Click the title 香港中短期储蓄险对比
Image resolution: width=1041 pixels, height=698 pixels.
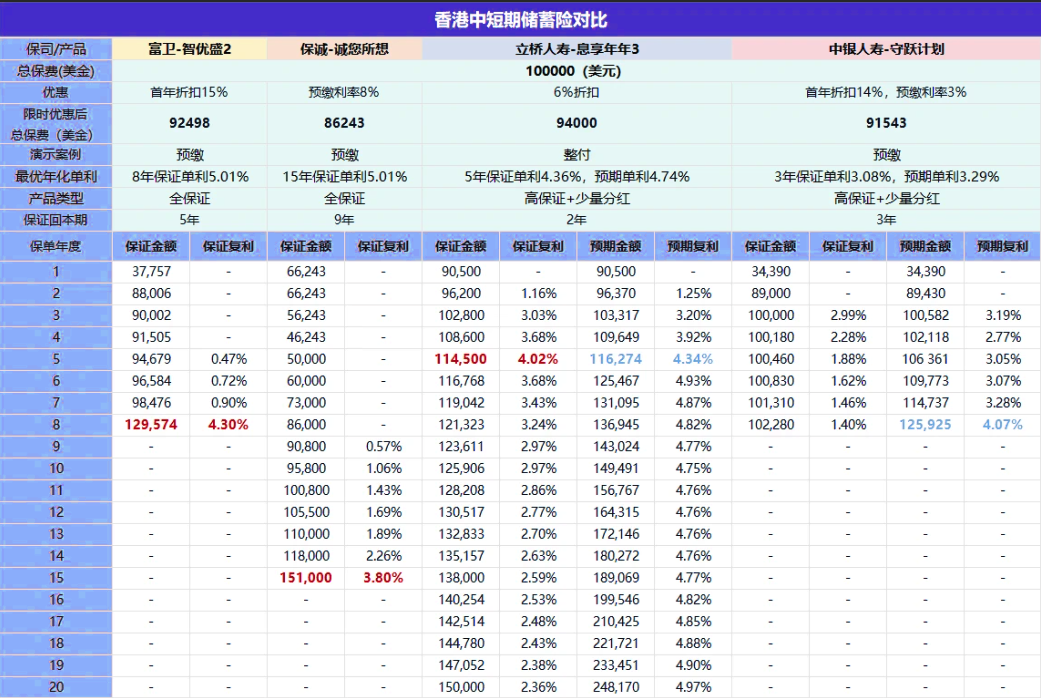(520, 20)
